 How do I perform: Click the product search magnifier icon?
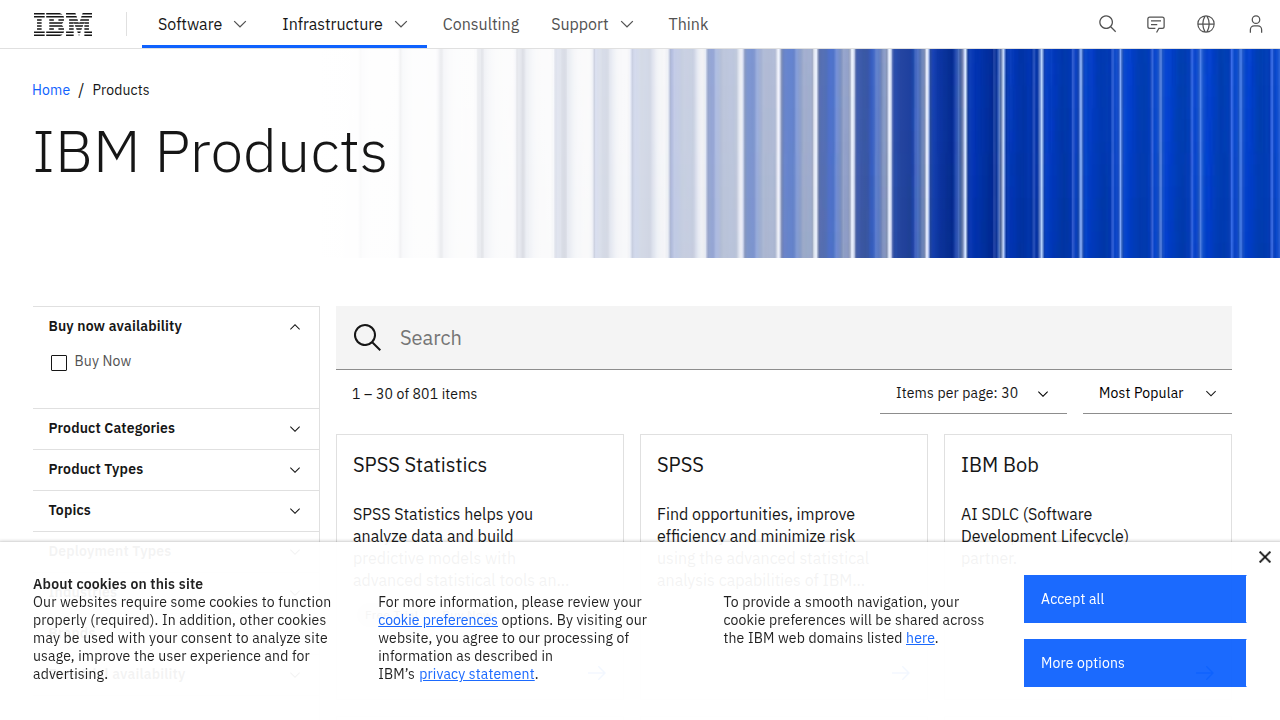367,338
